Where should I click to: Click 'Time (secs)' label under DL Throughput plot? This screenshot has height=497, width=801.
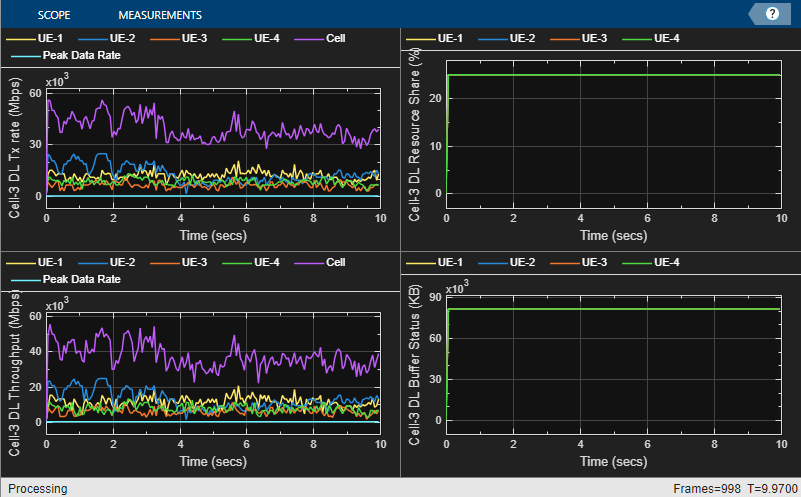(213, 461)
